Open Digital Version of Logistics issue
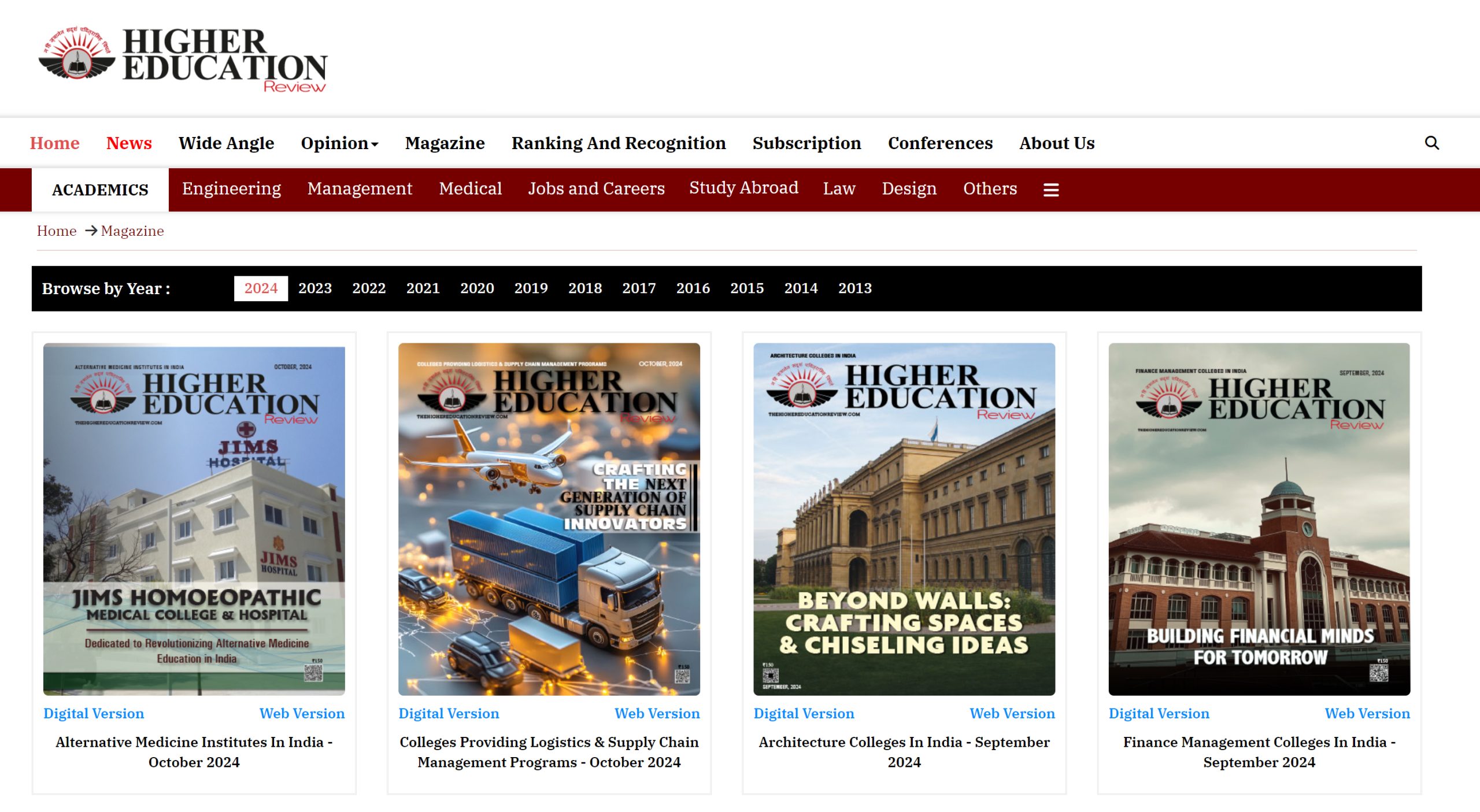The height and width of the screenshot is (812, 1480). (449, 714)
